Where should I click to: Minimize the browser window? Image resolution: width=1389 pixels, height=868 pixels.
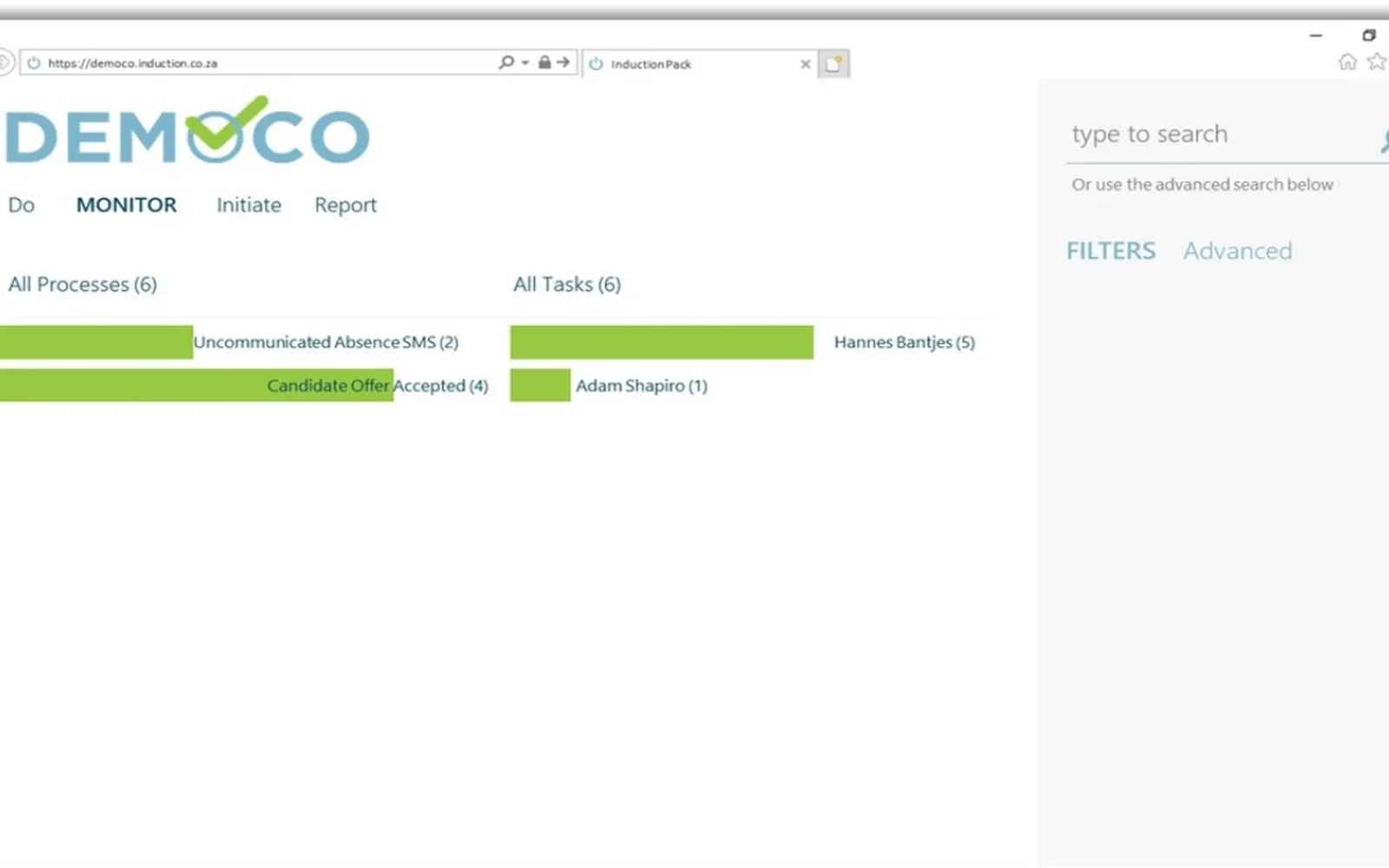pos(1316,36)
